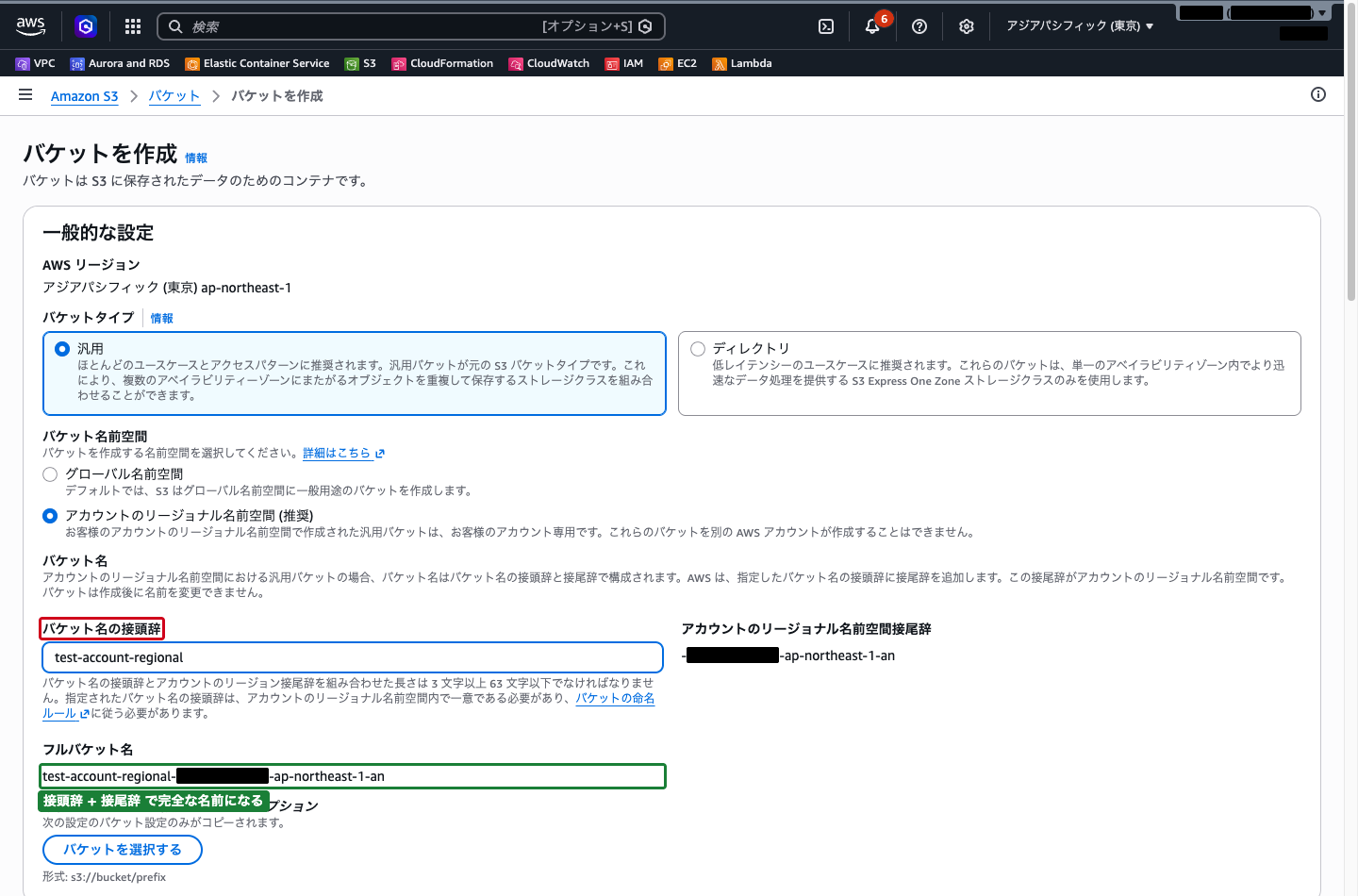This screenshot has width=1358, height=896.
Task: Click the フルバケット名 read-only field
Action: (x=353, y=776)
